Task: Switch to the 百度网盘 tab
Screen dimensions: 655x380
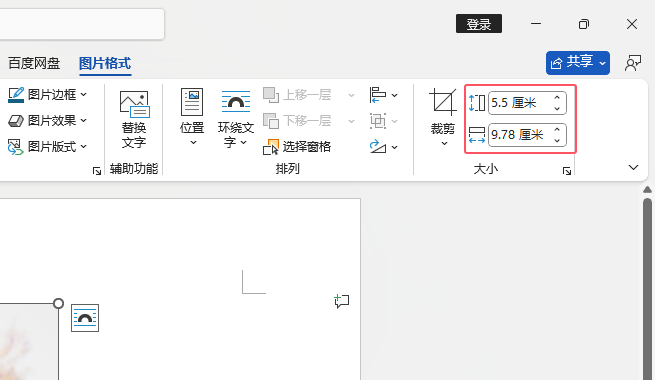Action: click(x=34, y=63)
